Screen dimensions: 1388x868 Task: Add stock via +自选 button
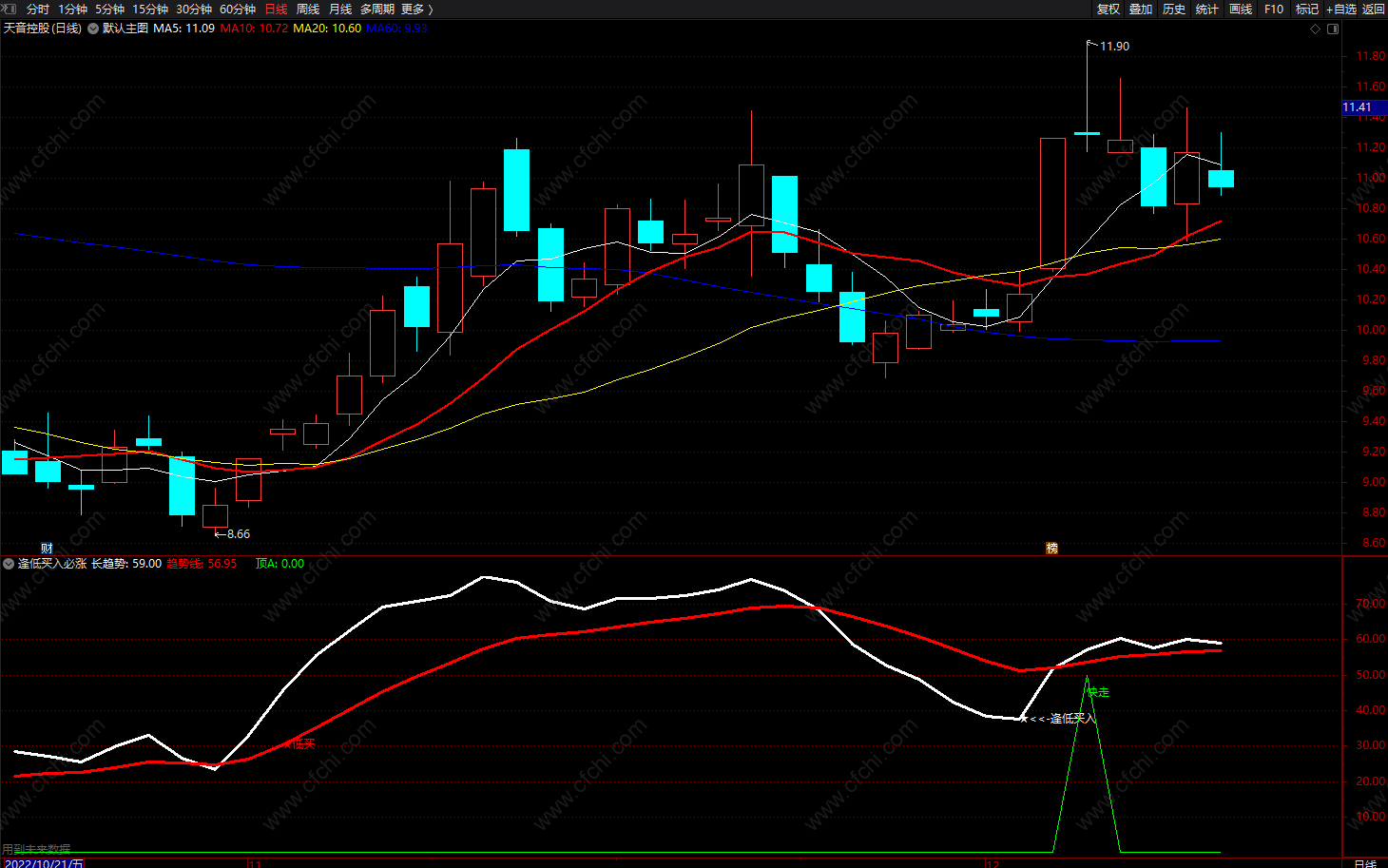tap(1341, 9)
